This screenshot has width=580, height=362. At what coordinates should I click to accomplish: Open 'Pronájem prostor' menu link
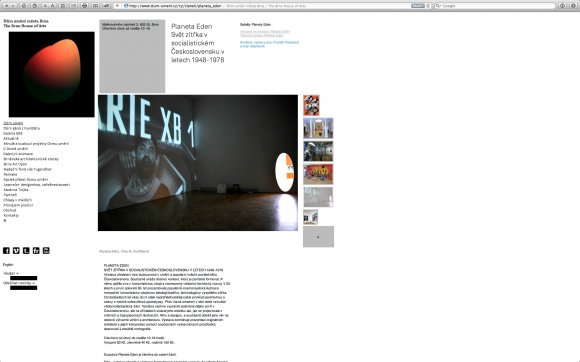[x=18, y=205]
